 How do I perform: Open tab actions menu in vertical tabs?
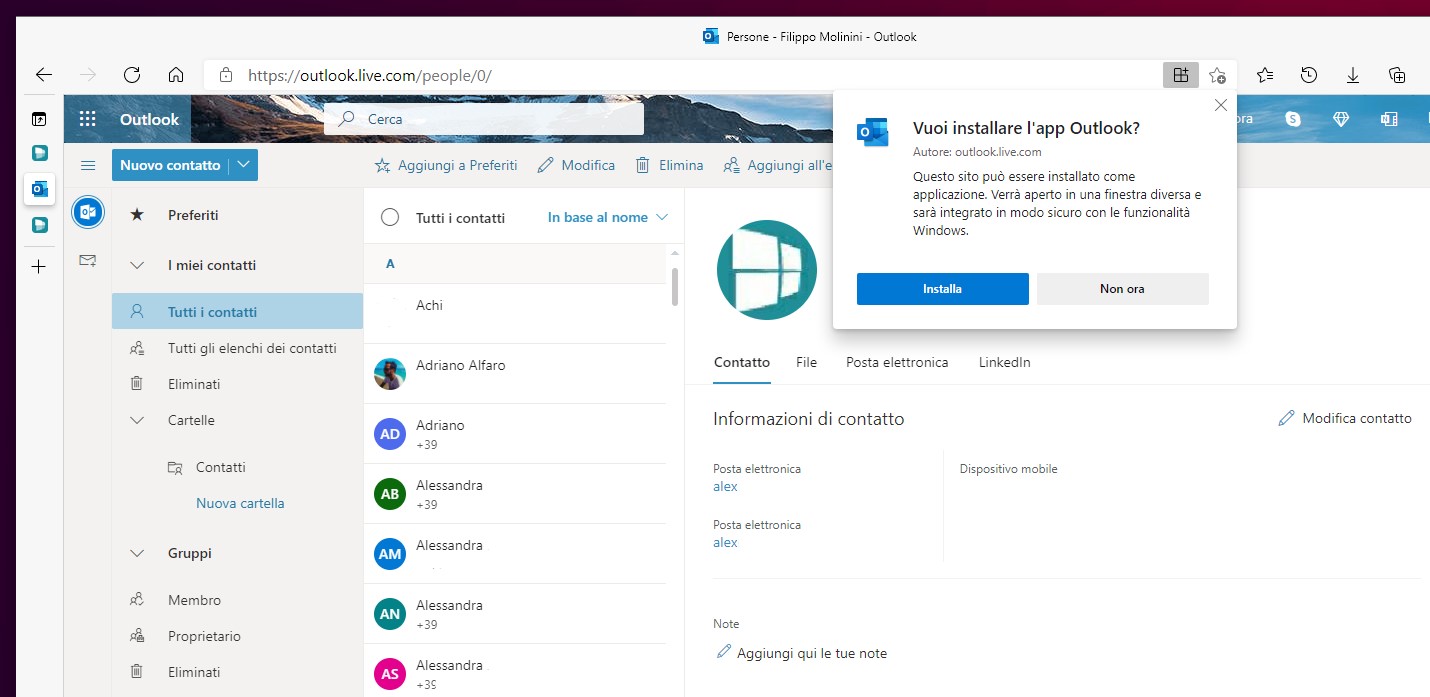(x=39, y=119)
